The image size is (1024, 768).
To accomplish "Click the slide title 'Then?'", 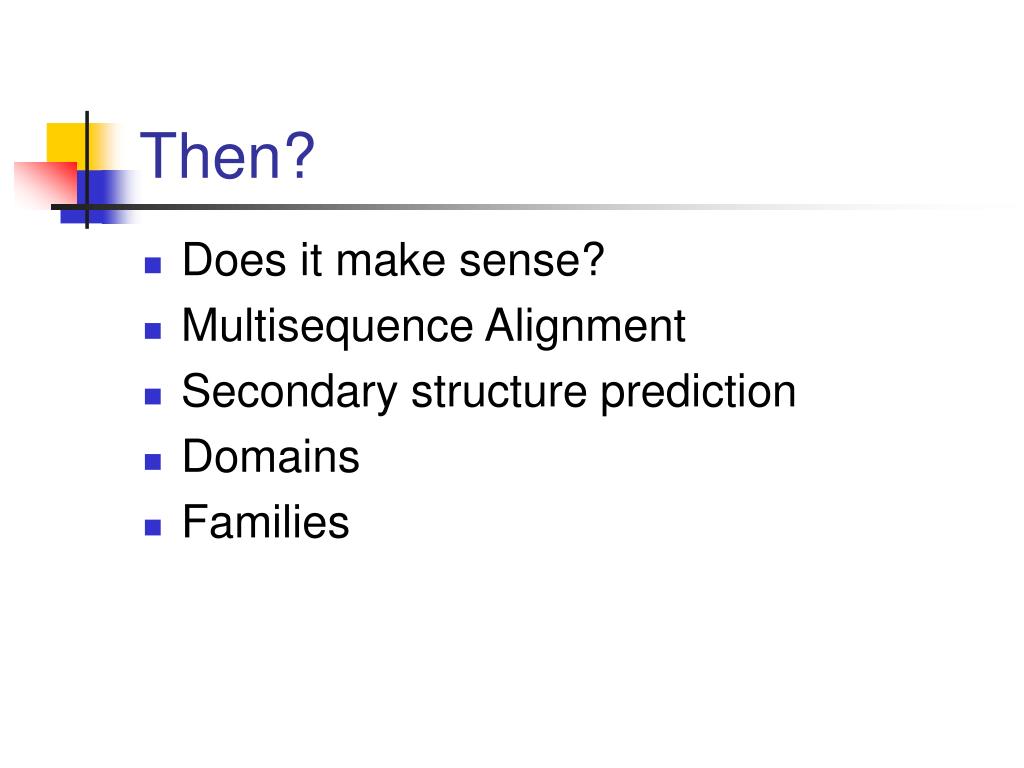I will coord(227,155).
